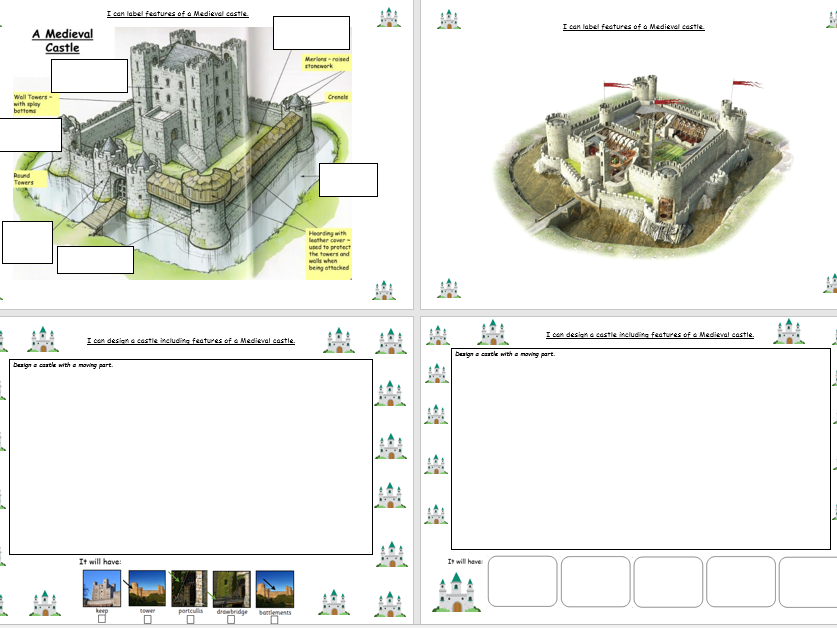Tick the checkbox under the tower label
Image resolution: width=837 pixels, height=628 pixels.
tap(148, 619)
